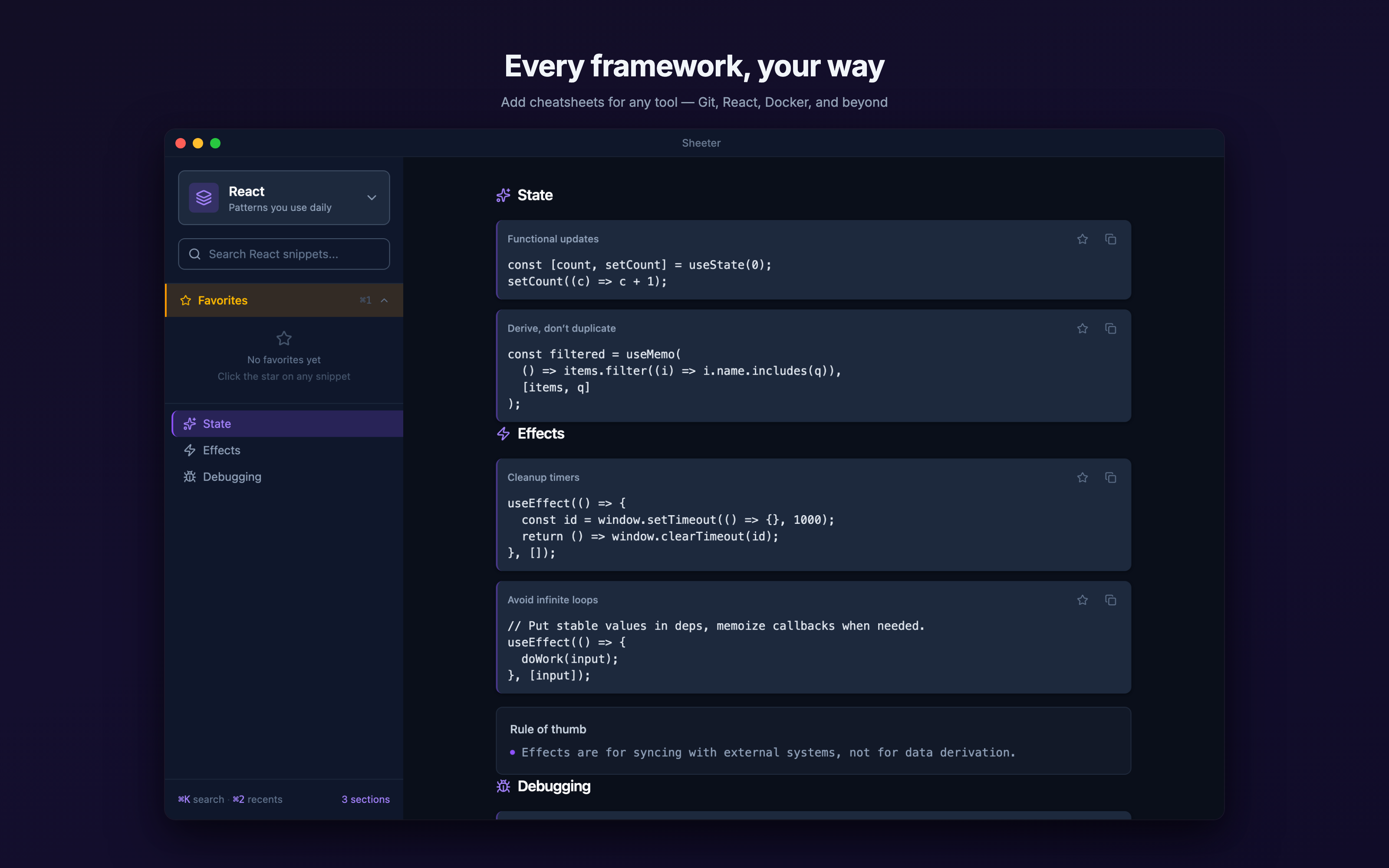Collapse the Favorites section
The image size is (1389, 868).
(384, 299)
